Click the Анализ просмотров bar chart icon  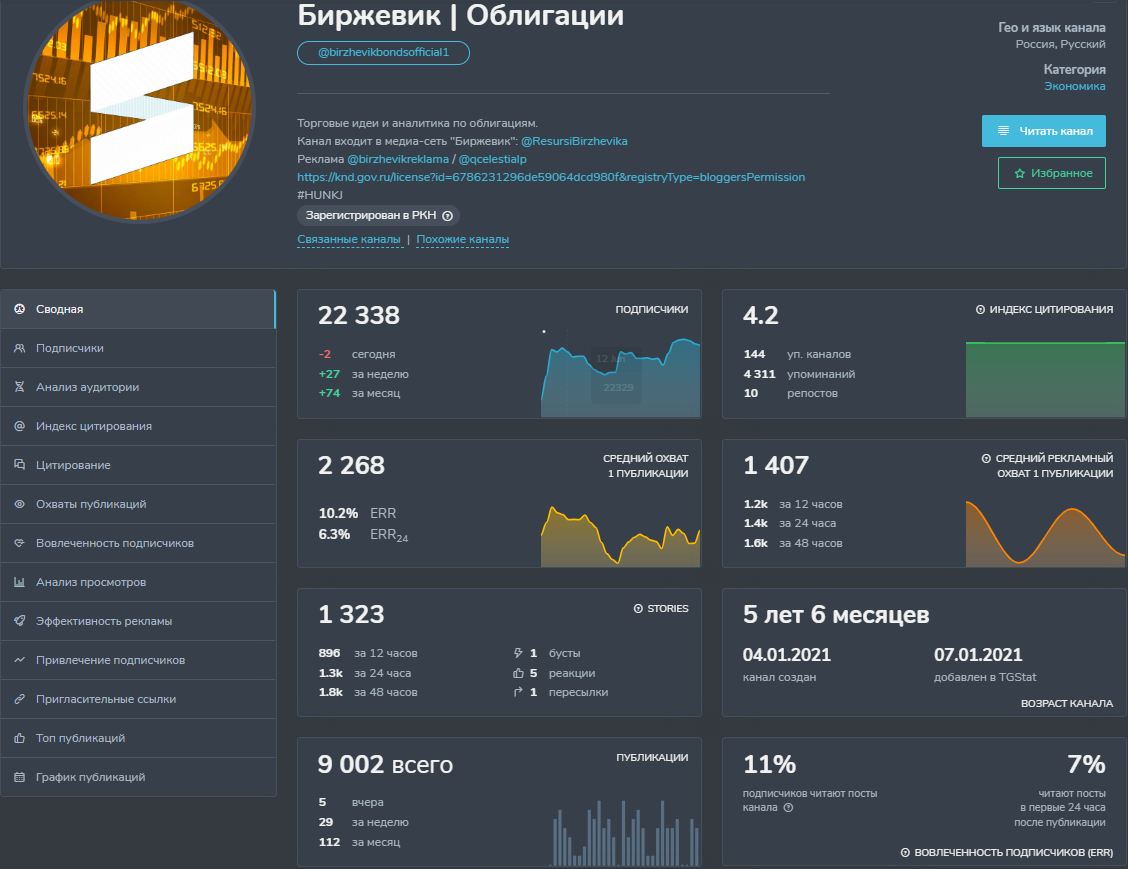click(19, 582)
